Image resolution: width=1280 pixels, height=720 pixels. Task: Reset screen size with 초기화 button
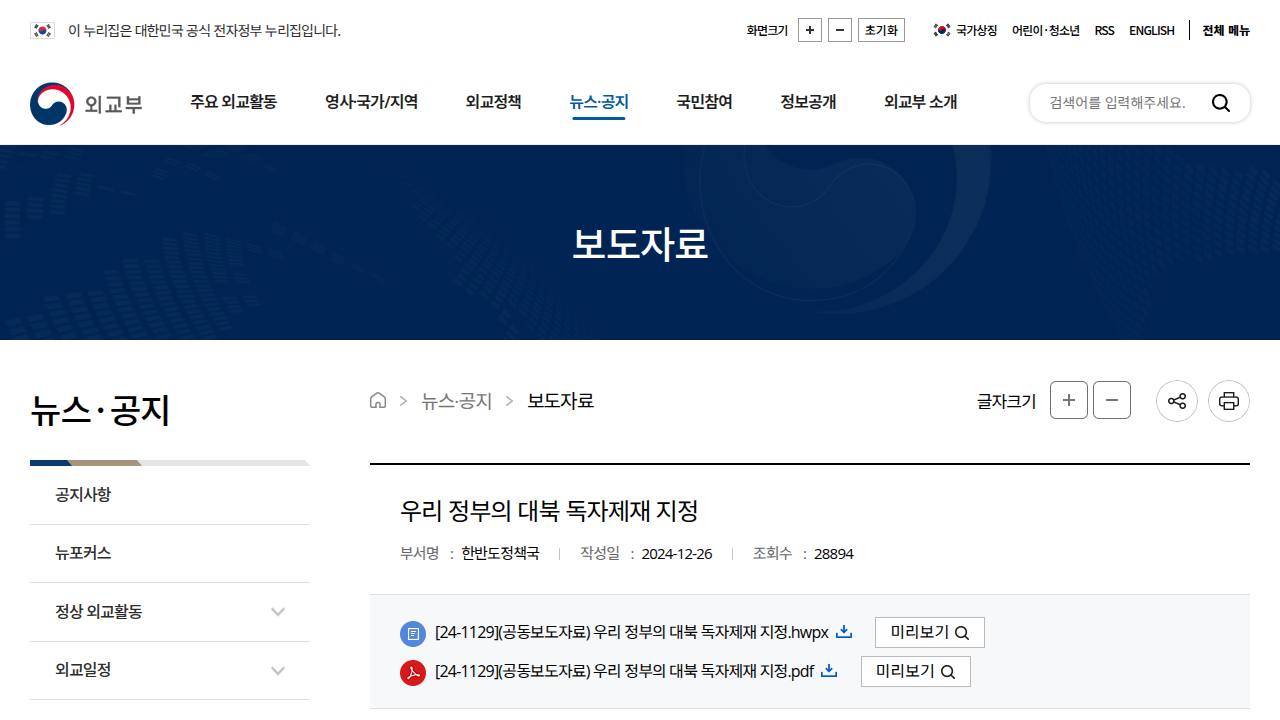pyautogui.click(x=881, y=30)
